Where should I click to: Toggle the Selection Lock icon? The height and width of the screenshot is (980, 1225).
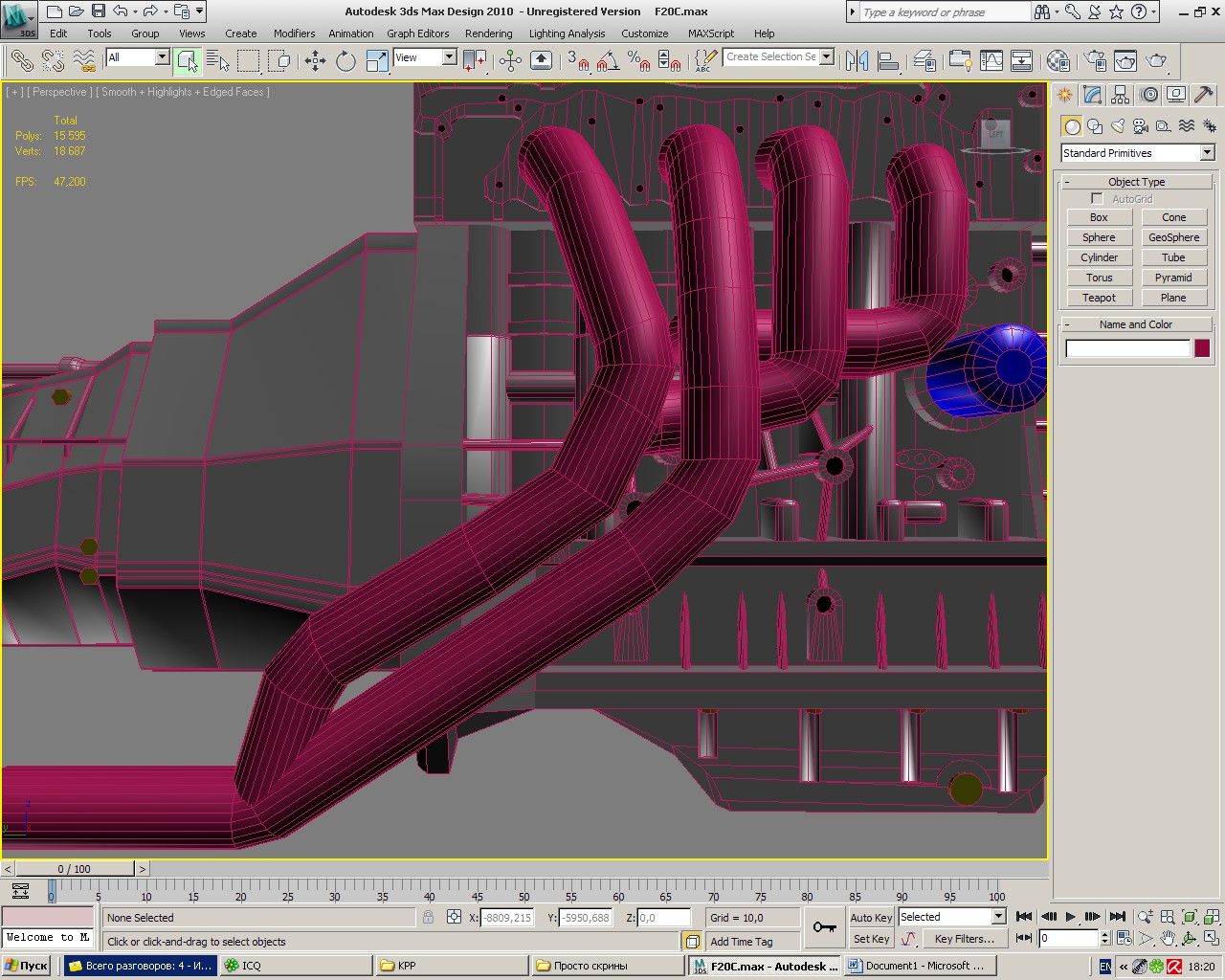pyautogui.click(x=428, y=917)
